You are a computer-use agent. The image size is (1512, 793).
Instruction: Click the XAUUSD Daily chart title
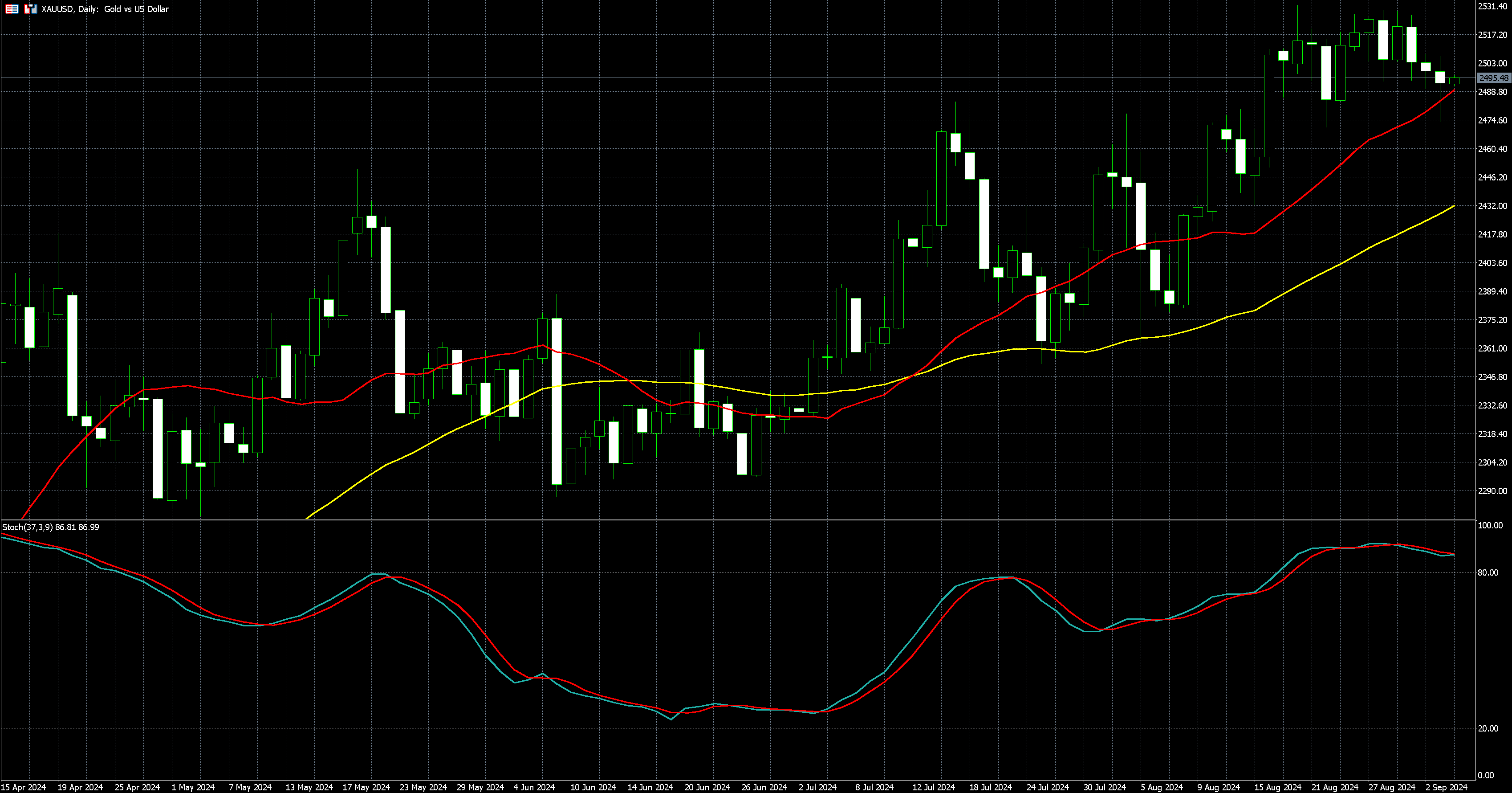[x=105, y=9]
